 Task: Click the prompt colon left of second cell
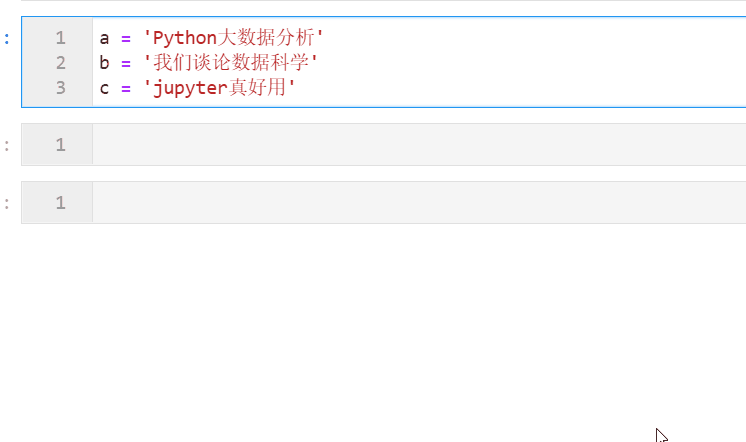click(7, 145)
